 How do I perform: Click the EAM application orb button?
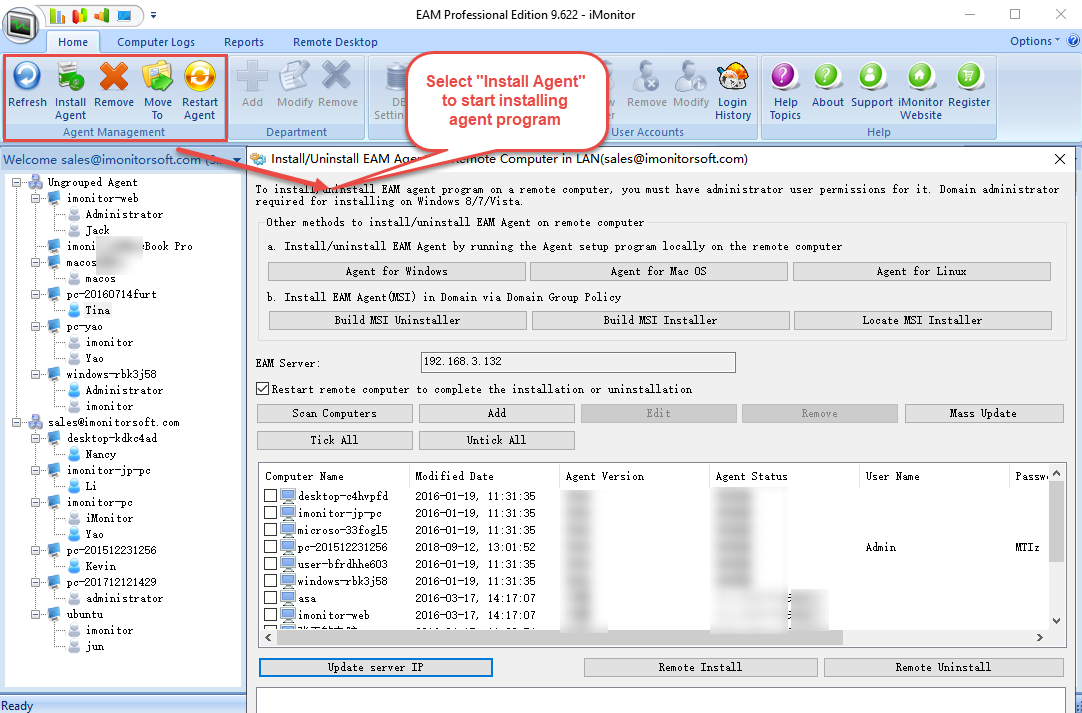pyautogui.click(x=21, y=25)
